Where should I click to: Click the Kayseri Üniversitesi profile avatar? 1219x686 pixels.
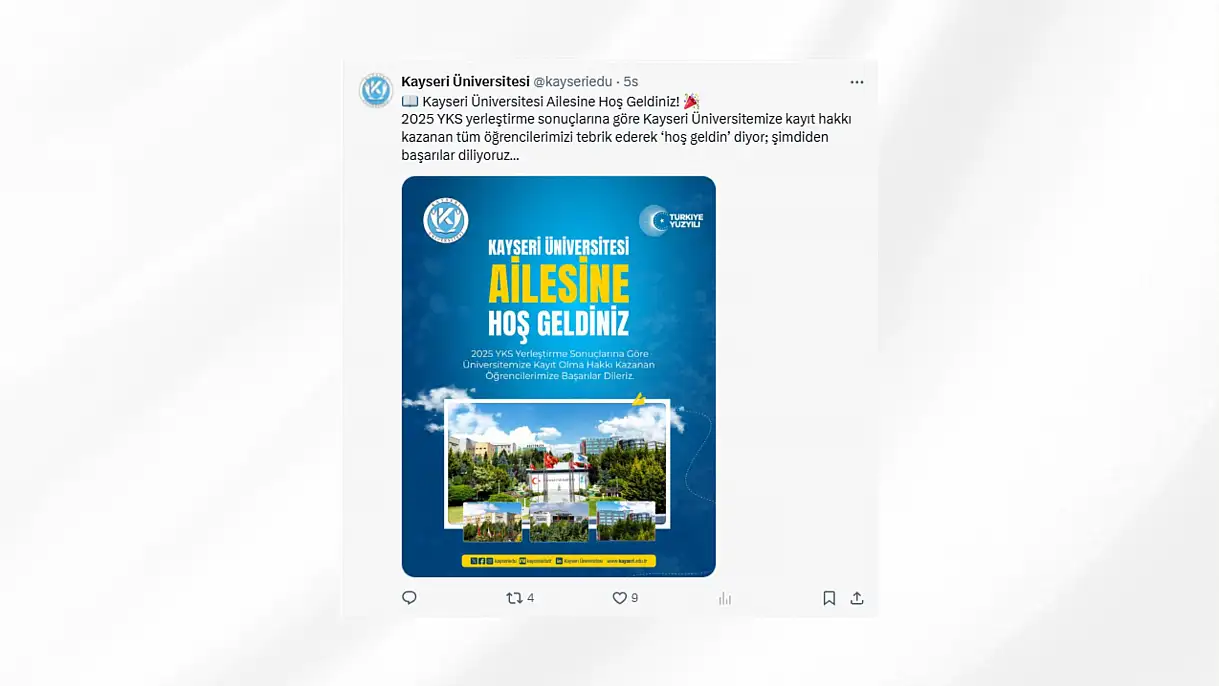tap(376, 91)
